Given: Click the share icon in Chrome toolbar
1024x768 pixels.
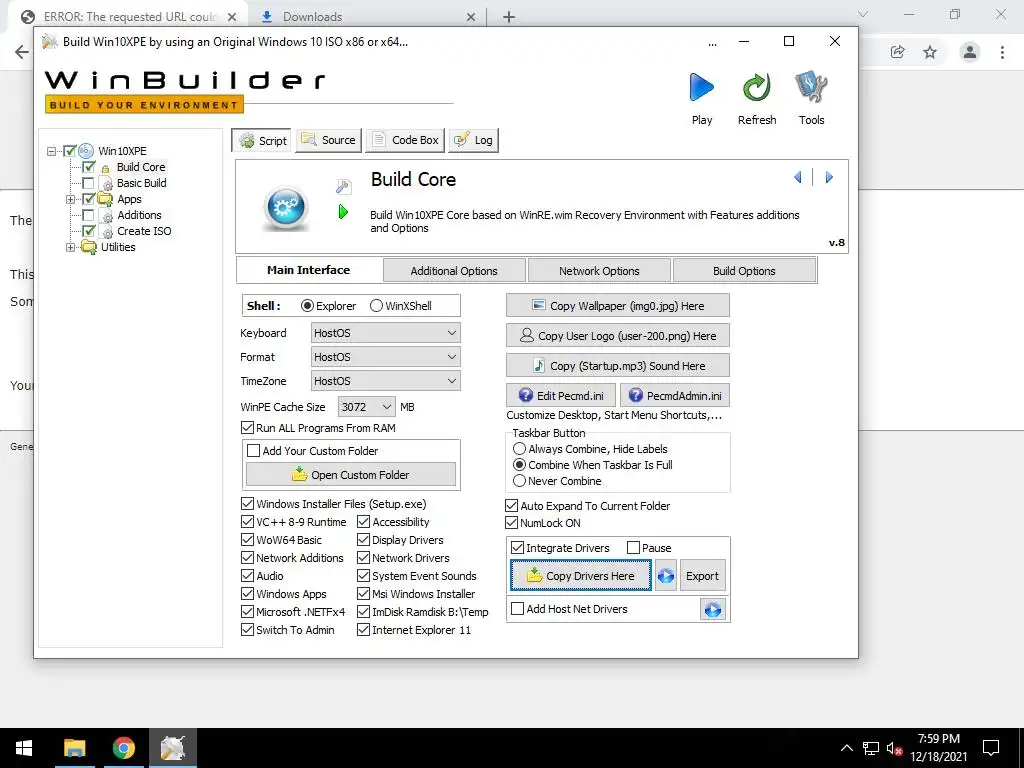Looking at the screenshot, I should pos(897,52).
